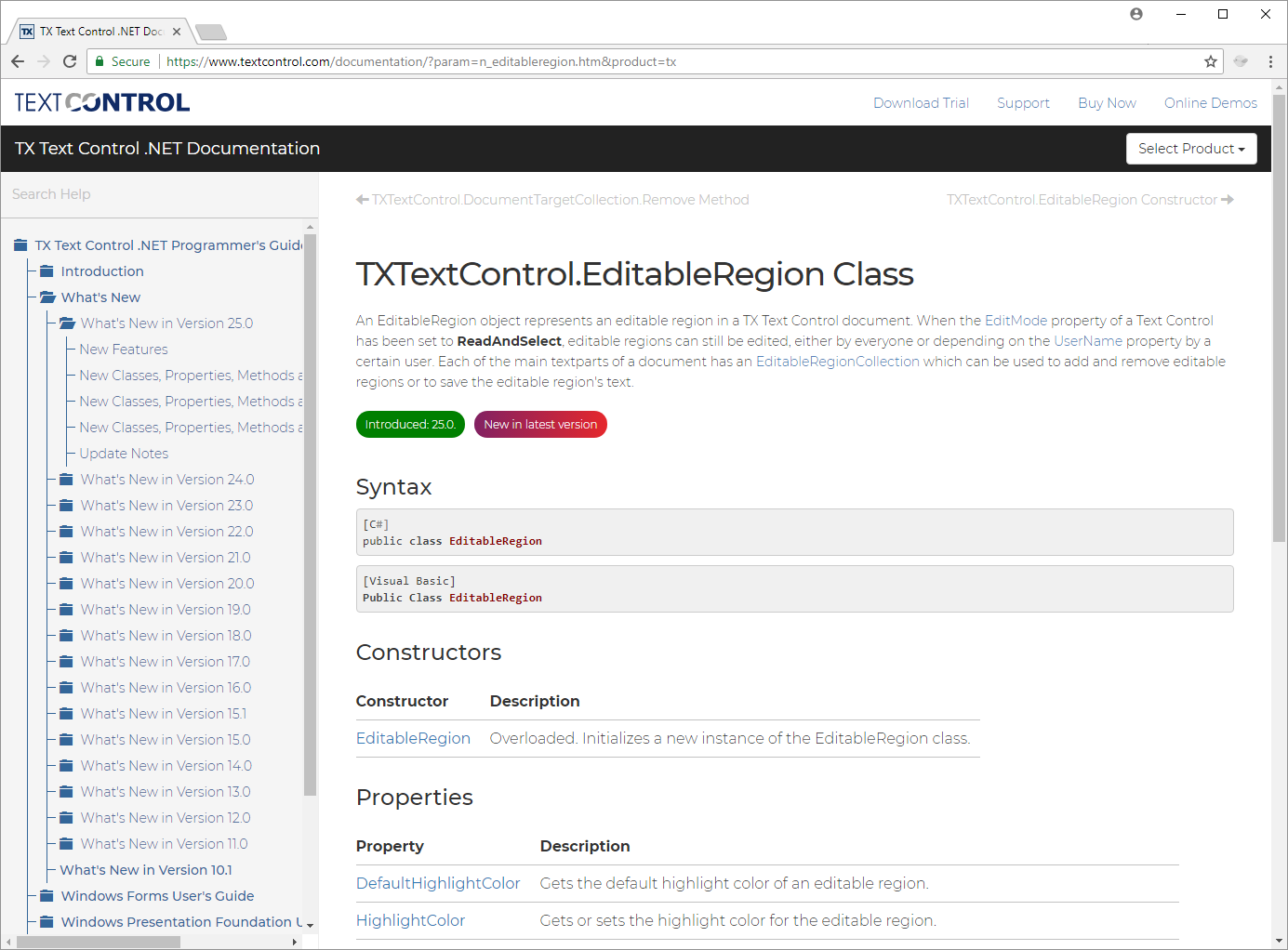Select New Features tree item
The height and width of the screenshot is (950, 1288).
(124, 350)
